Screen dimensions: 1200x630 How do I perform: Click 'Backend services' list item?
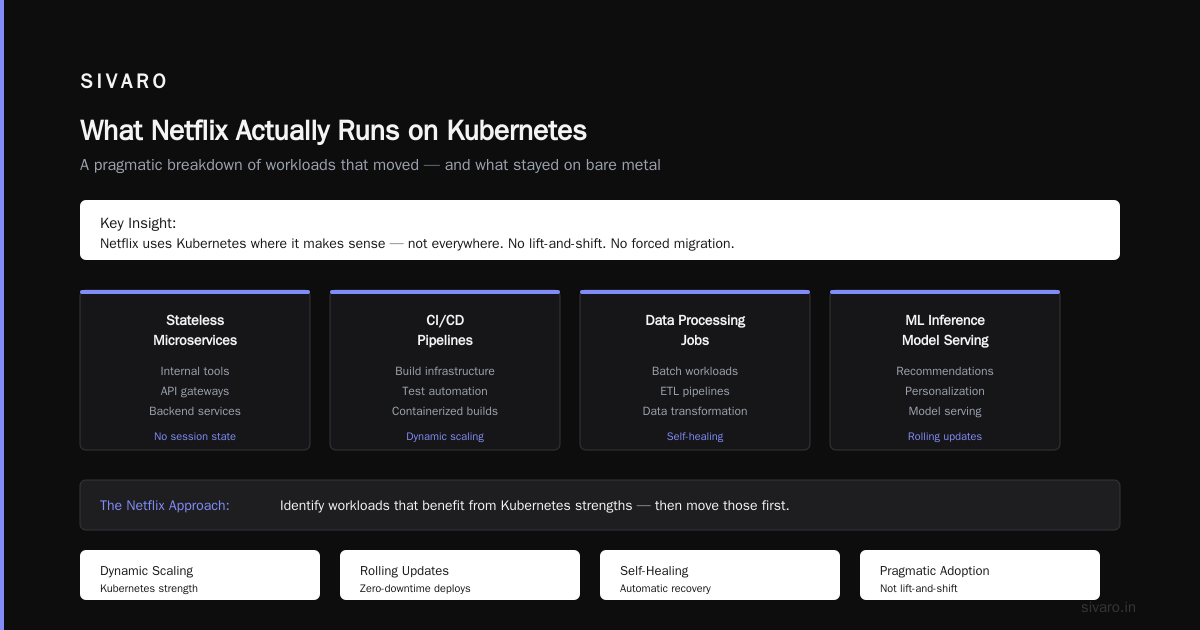195,411
